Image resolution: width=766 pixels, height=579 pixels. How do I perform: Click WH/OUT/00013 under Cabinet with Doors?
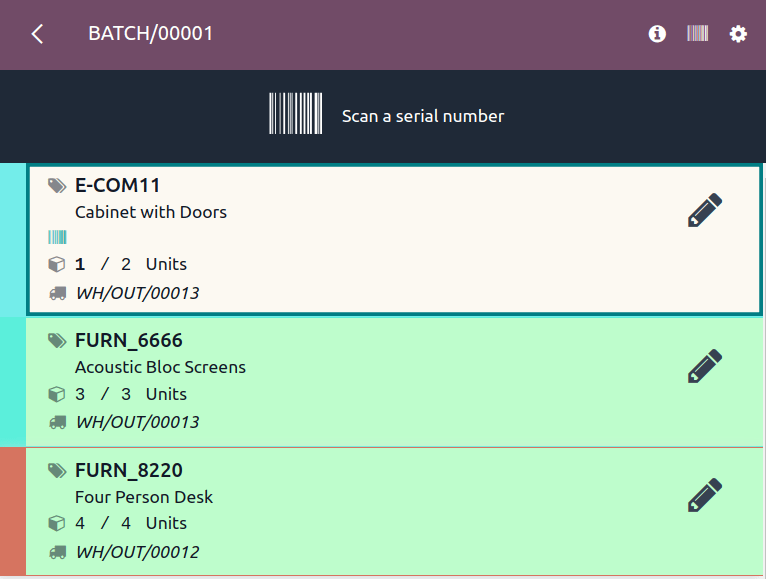pyautogui.click(x=138, y=293)
